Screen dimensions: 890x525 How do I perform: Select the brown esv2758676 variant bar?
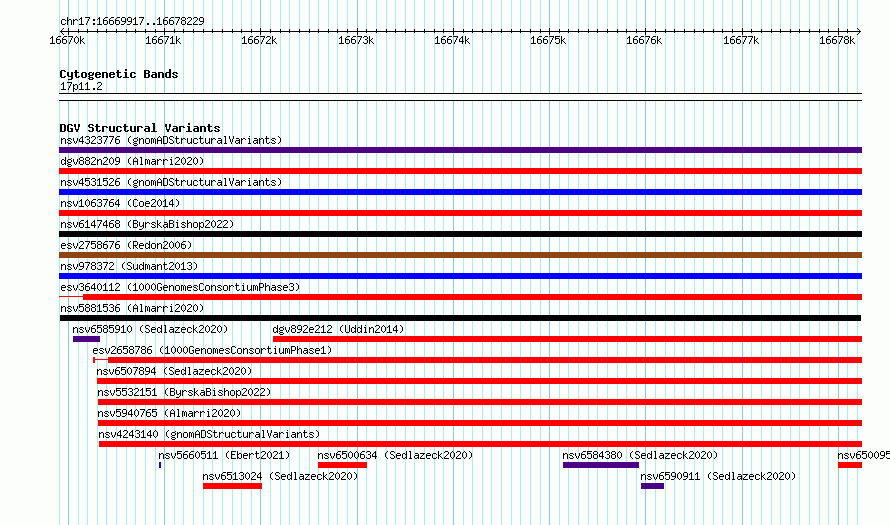[x=460, y=255]
